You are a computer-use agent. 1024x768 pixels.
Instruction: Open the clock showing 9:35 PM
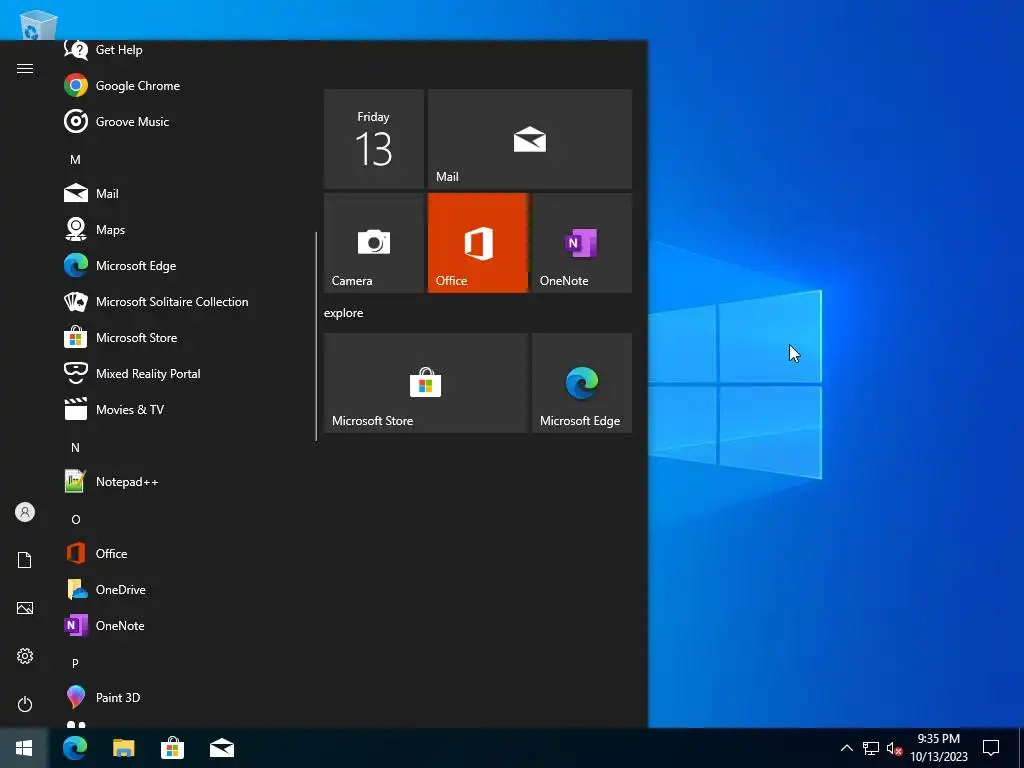pos(938,748)
